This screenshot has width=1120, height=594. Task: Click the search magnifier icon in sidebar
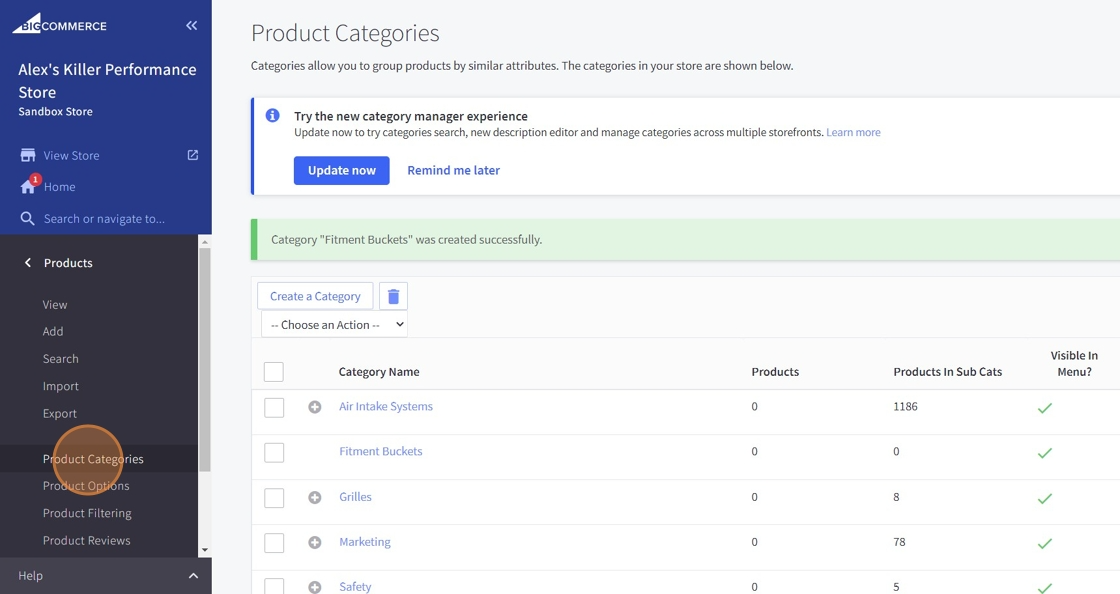[x=28, y=219]
